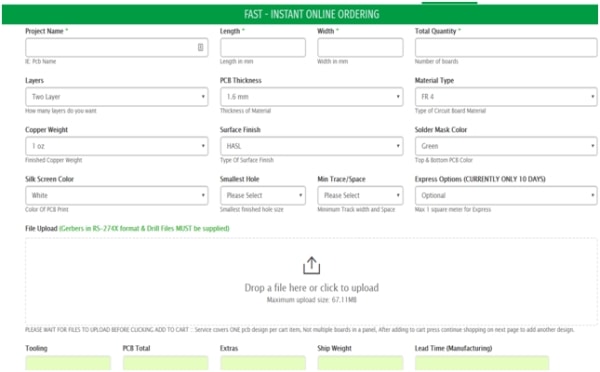Click the 'Number of boards' hint text
Screen dimensions: 600x372
437,62
